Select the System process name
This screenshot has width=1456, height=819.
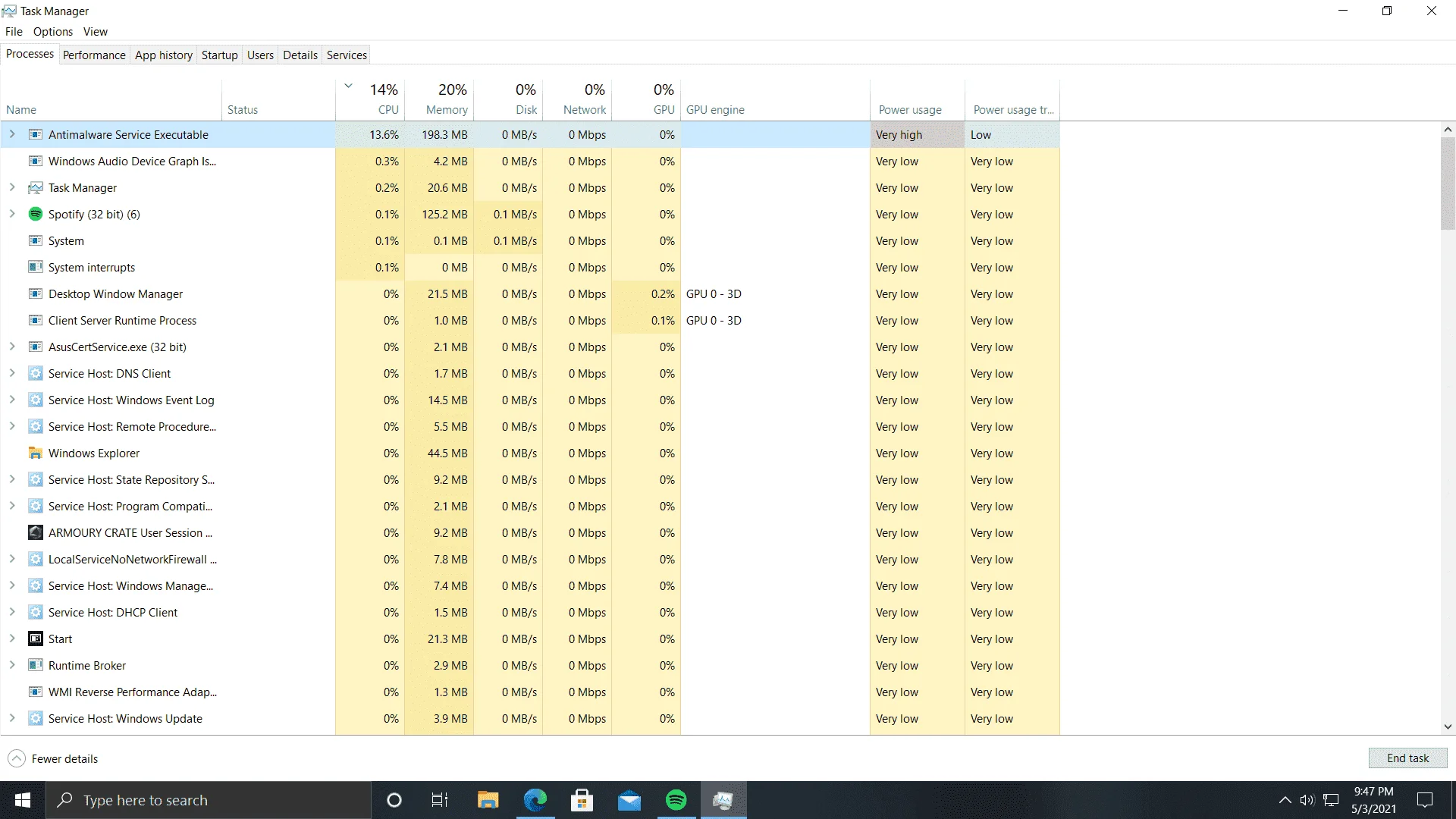click(66, 241)
